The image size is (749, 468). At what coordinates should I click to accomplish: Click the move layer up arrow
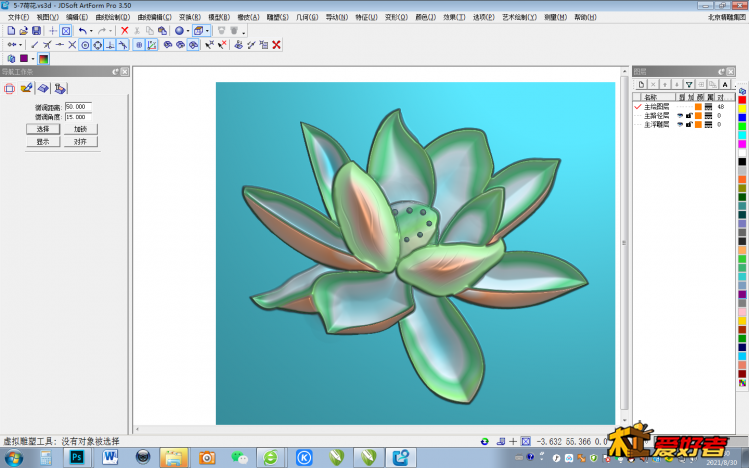[x=665, y=85]
